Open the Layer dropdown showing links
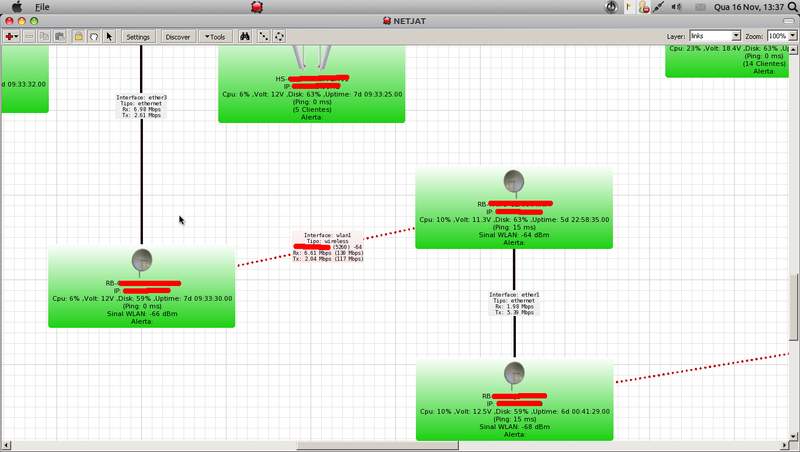The height and width of the screenshot is (452, 800). (x=715, y=36)
